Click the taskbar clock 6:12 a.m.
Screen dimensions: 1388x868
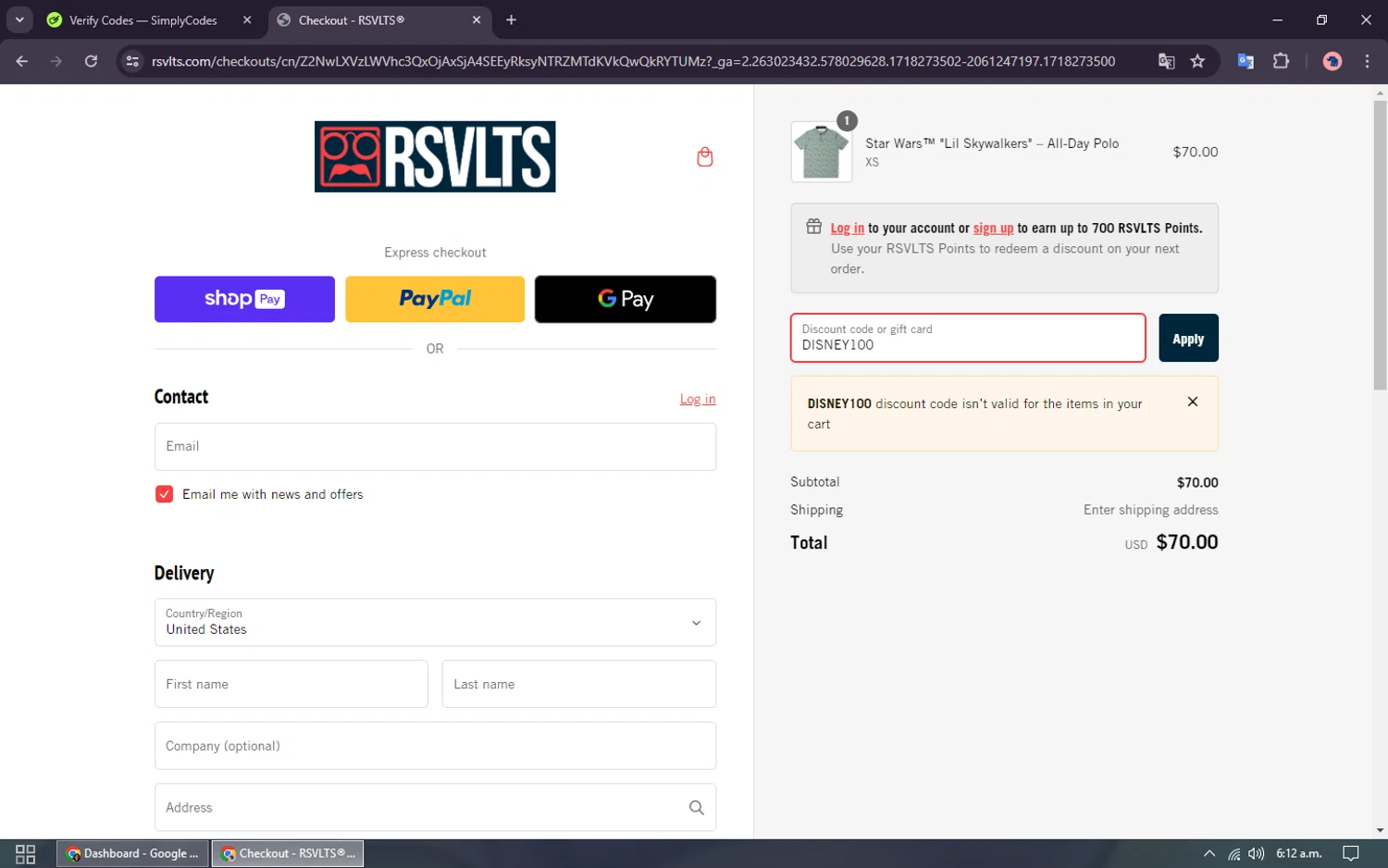coord(1298,854)
